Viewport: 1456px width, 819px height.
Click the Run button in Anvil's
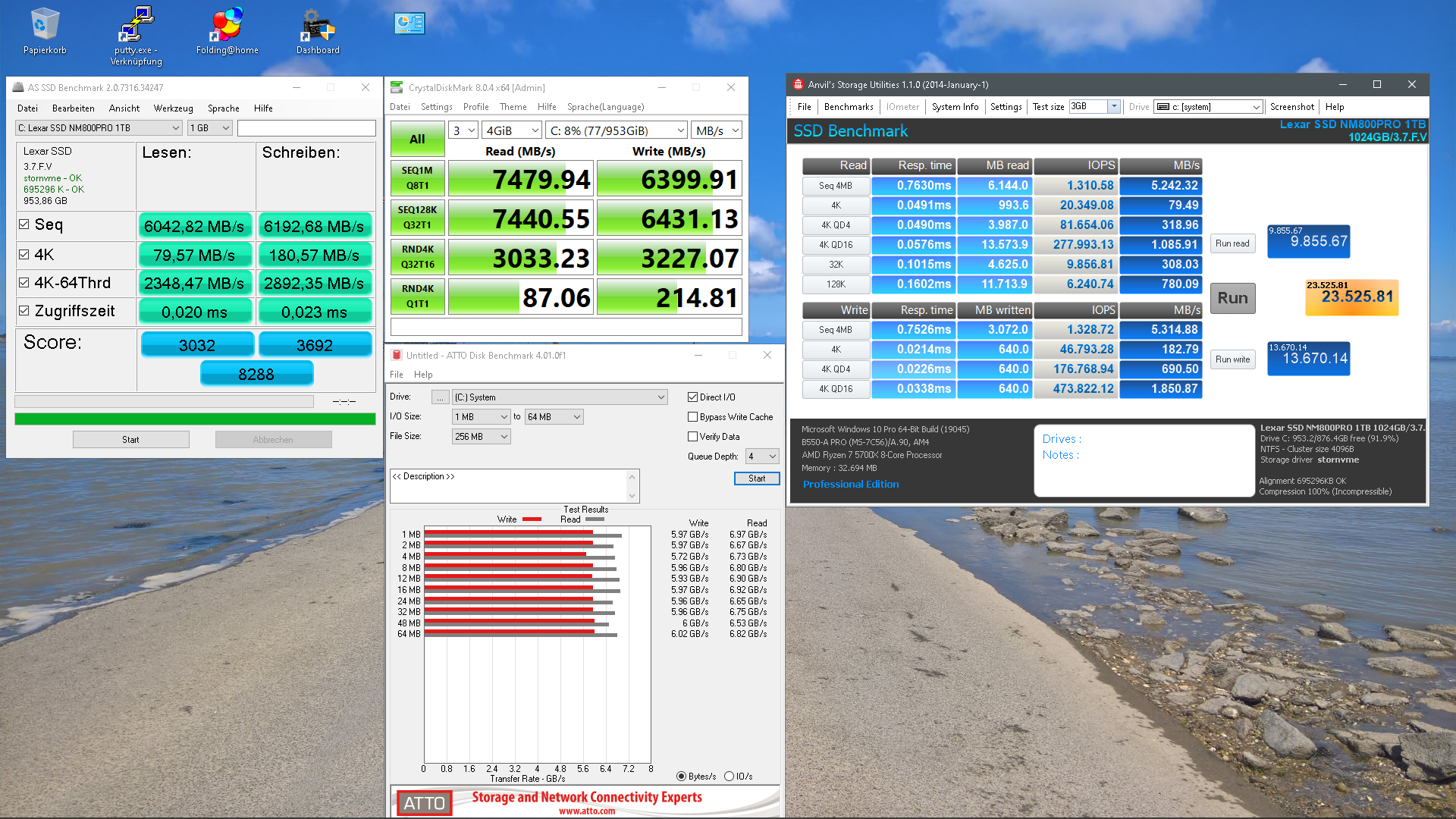(x=1233, y=298)
